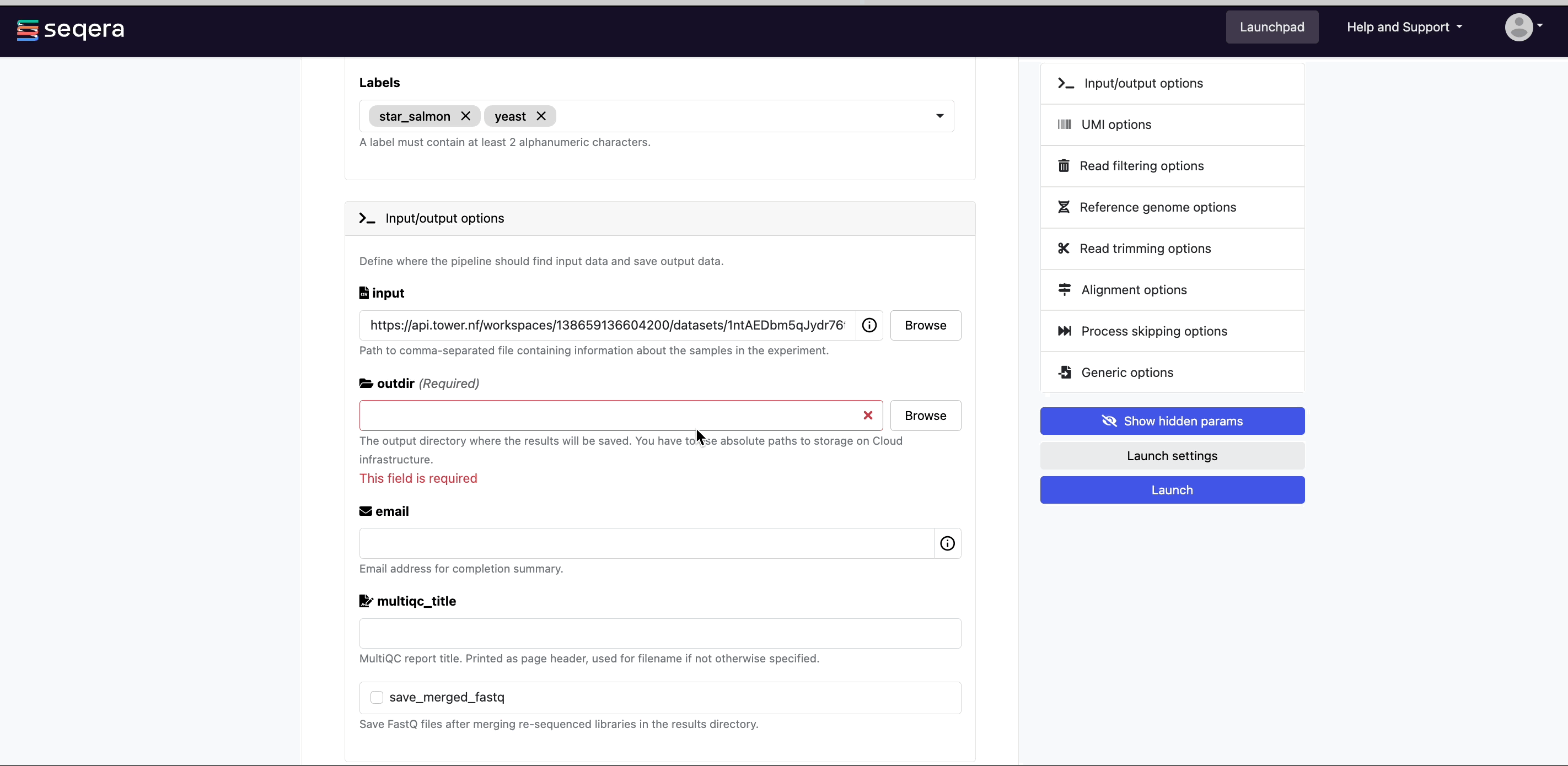Click into the email text field
The height and width of the screenshot is (766, 1568).
646,543
